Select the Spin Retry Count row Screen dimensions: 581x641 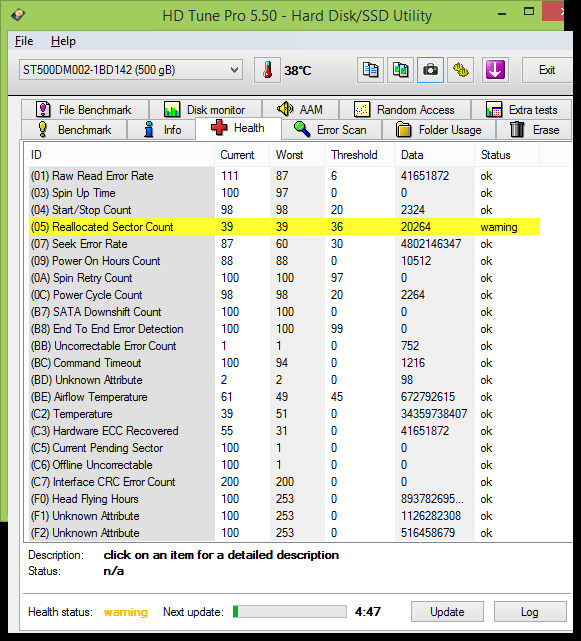tap(285, 278)
